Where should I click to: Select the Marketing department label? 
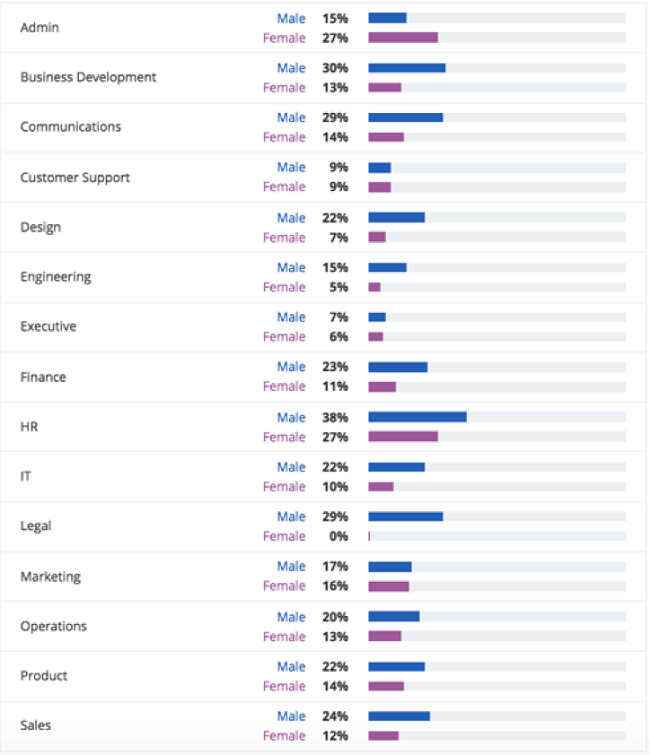point(50,577)
